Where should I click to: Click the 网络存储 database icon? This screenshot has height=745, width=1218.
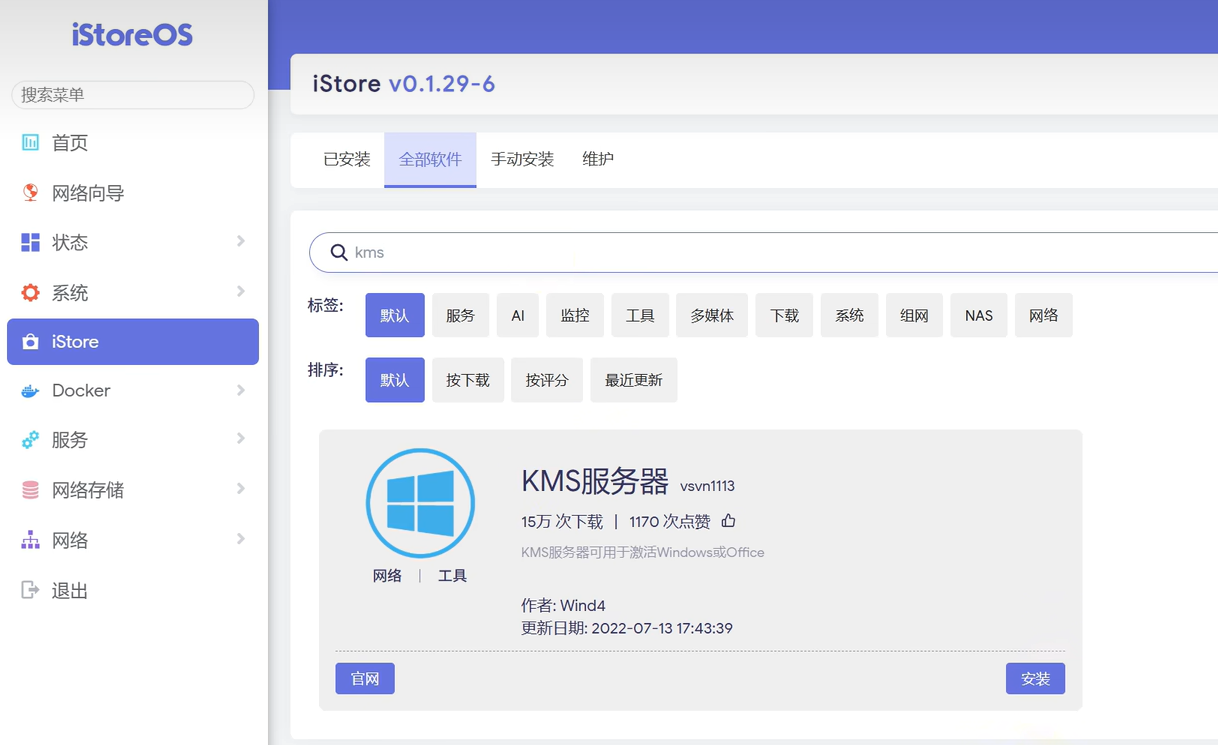click(30, 490)
